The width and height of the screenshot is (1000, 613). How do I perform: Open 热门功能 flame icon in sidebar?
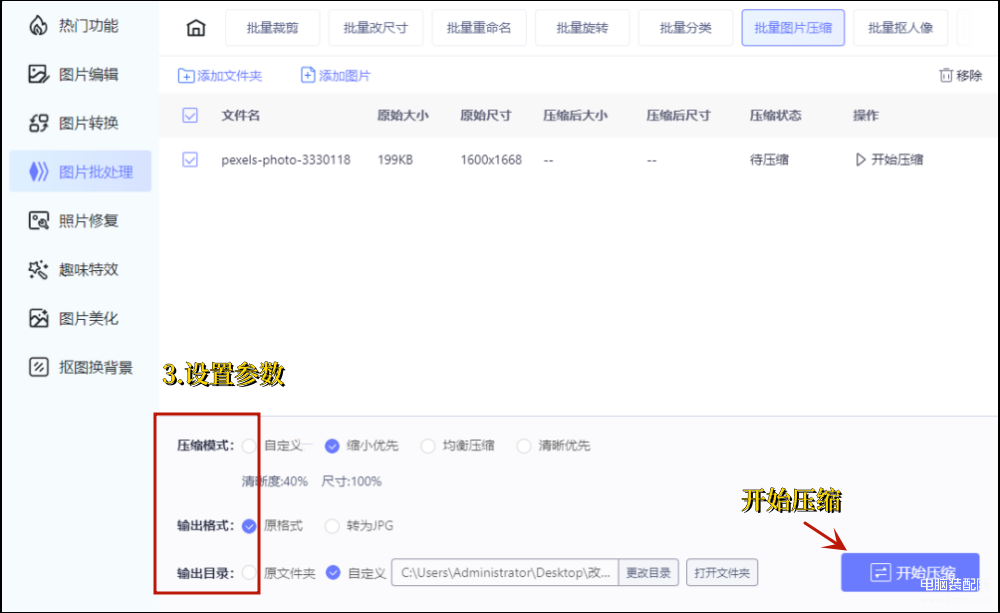pos(38,26)
